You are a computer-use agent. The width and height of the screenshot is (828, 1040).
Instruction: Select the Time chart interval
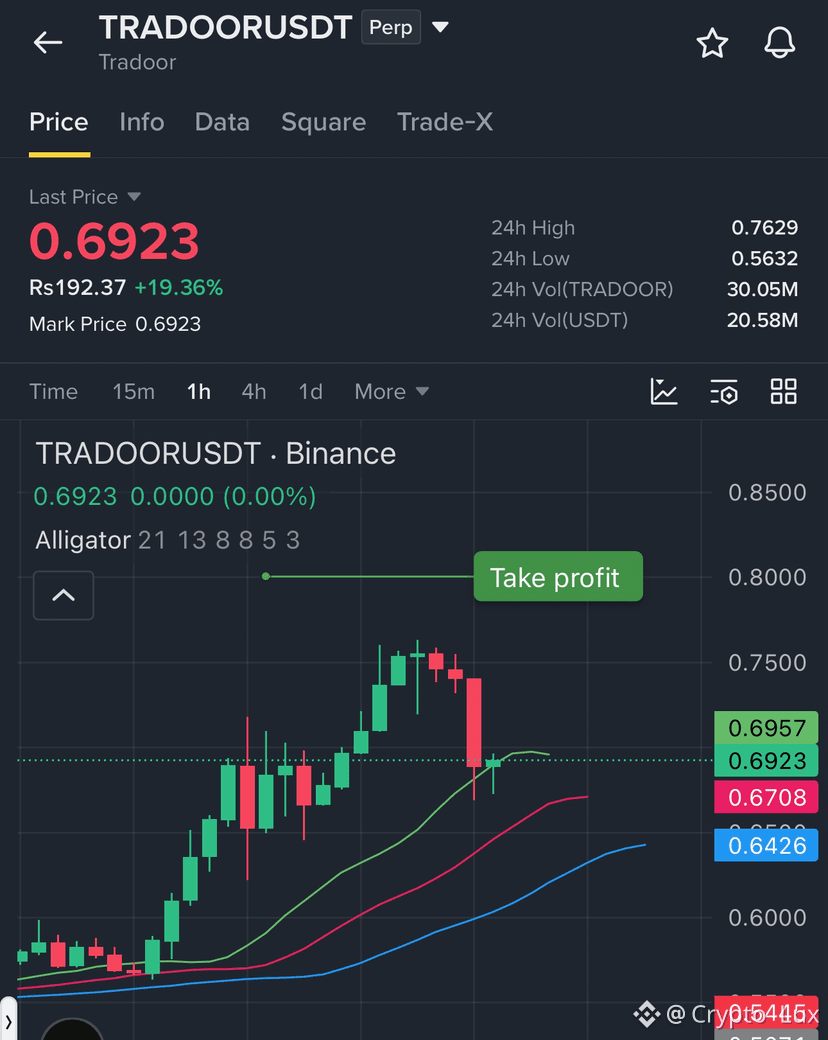(53, 391)
